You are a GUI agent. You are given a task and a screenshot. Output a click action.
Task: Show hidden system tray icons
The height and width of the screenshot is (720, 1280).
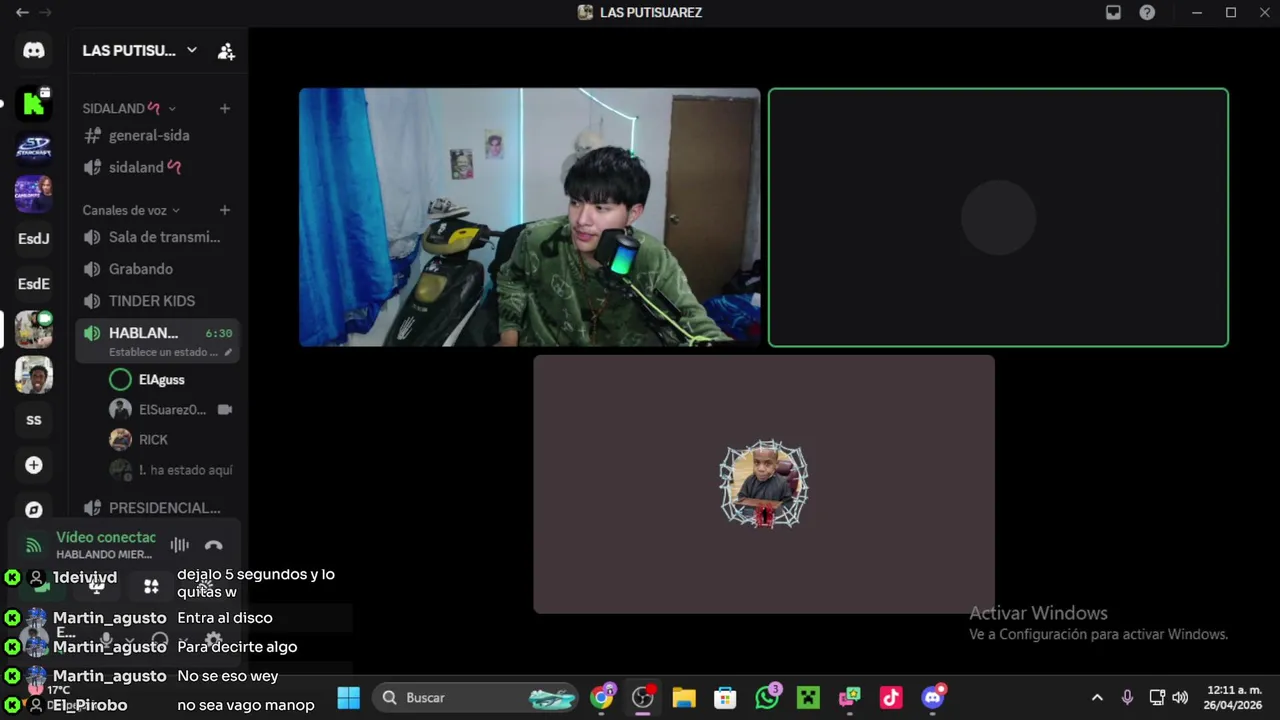point(1097,697)
